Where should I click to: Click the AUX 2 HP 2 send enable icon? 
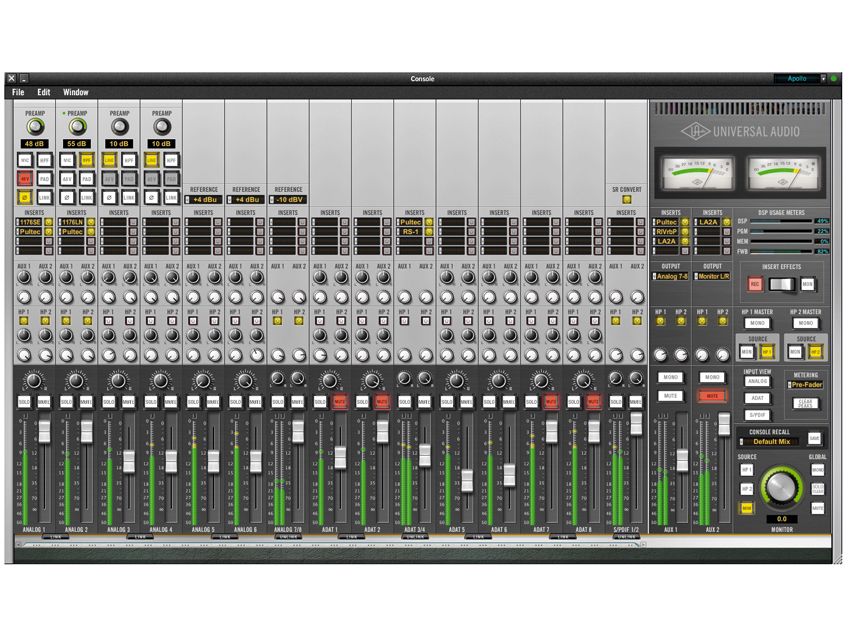pyautogui.click(x=723, y=321)
